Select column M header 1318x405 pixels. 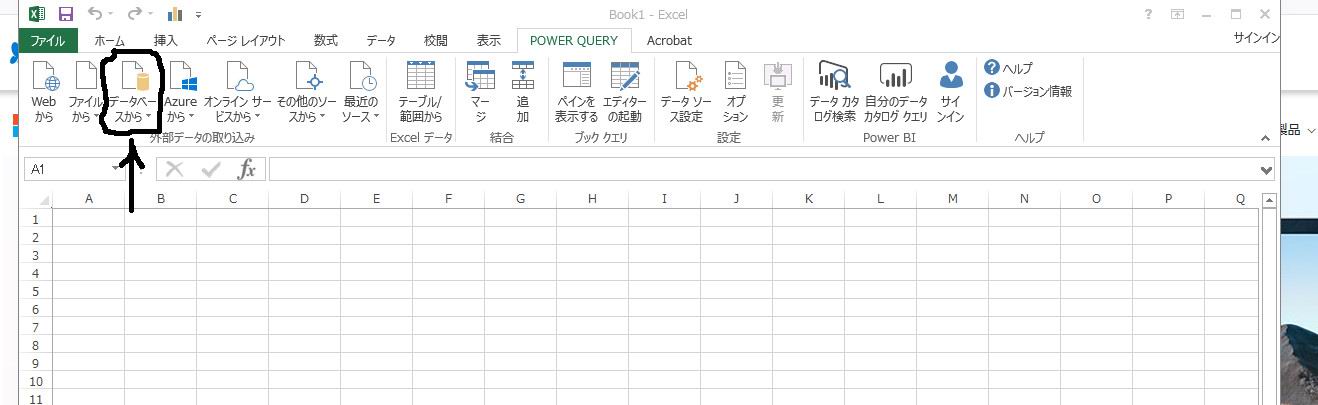click(952, 199)
